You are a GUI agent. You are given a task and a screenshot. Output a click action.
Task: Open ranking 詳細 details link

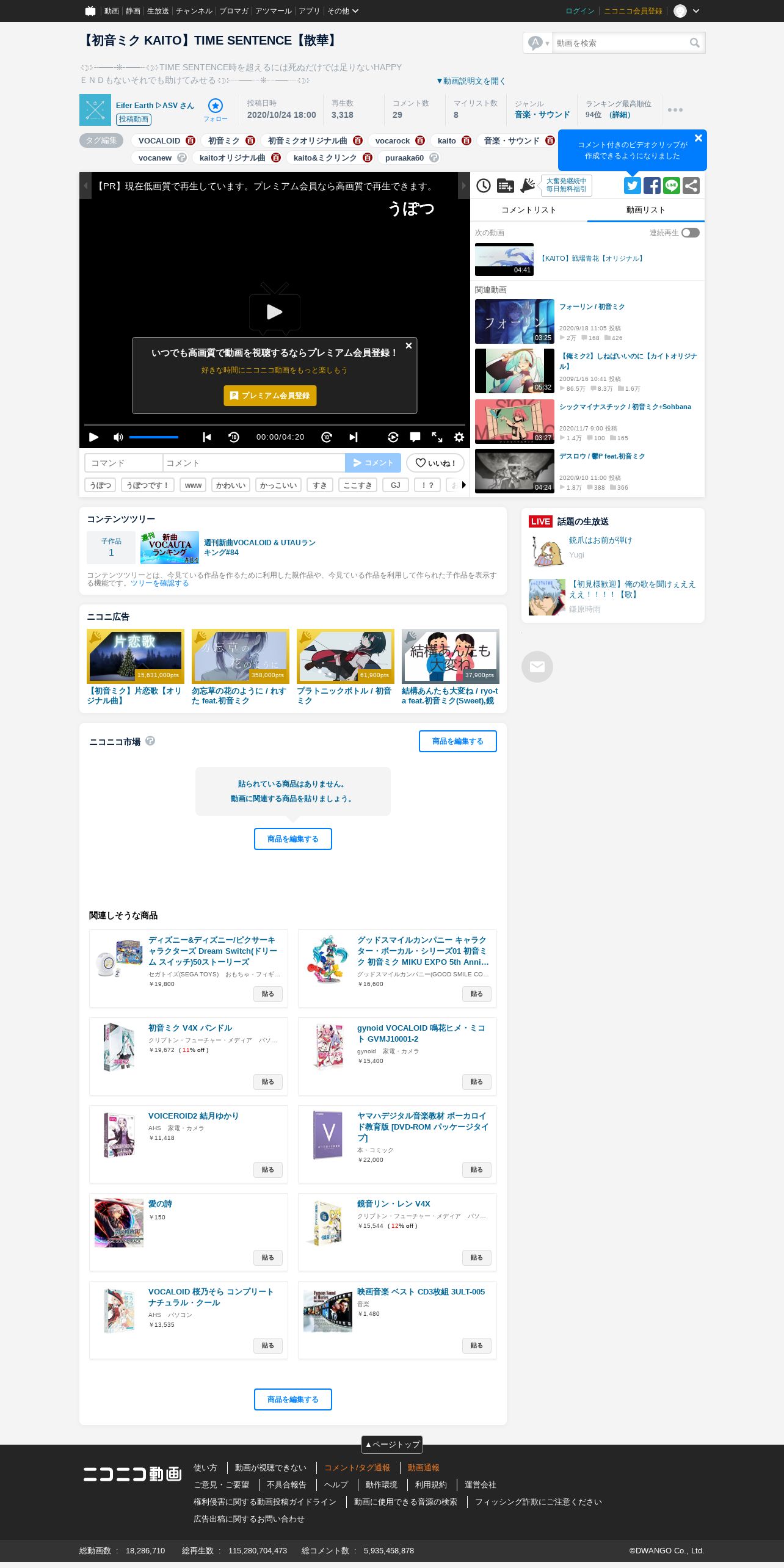click(x=620, y=115)
